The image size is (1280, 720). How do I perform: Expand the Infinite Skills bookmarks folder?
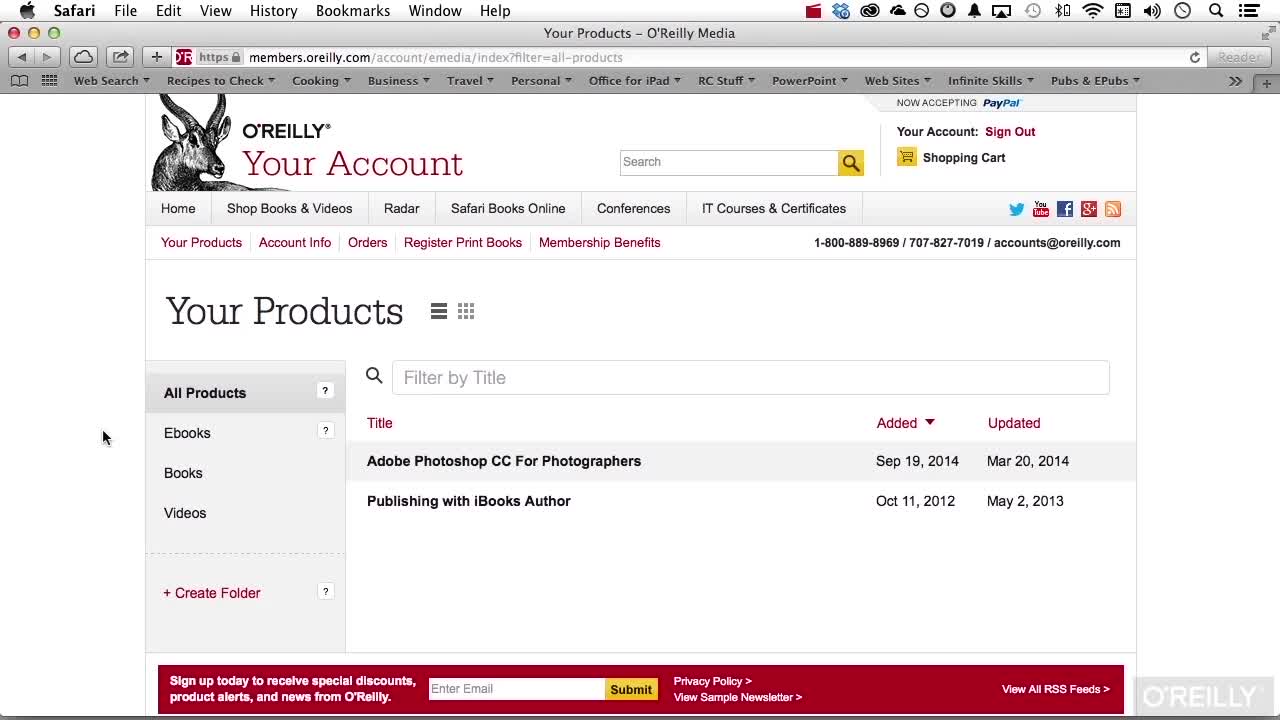click(990, 81)
